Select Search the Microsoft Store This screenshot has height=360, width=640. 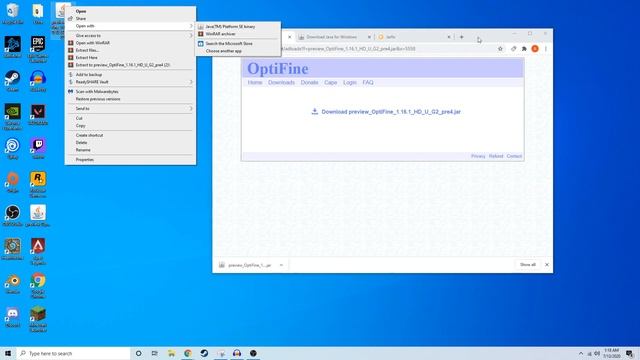click(238, 43)
